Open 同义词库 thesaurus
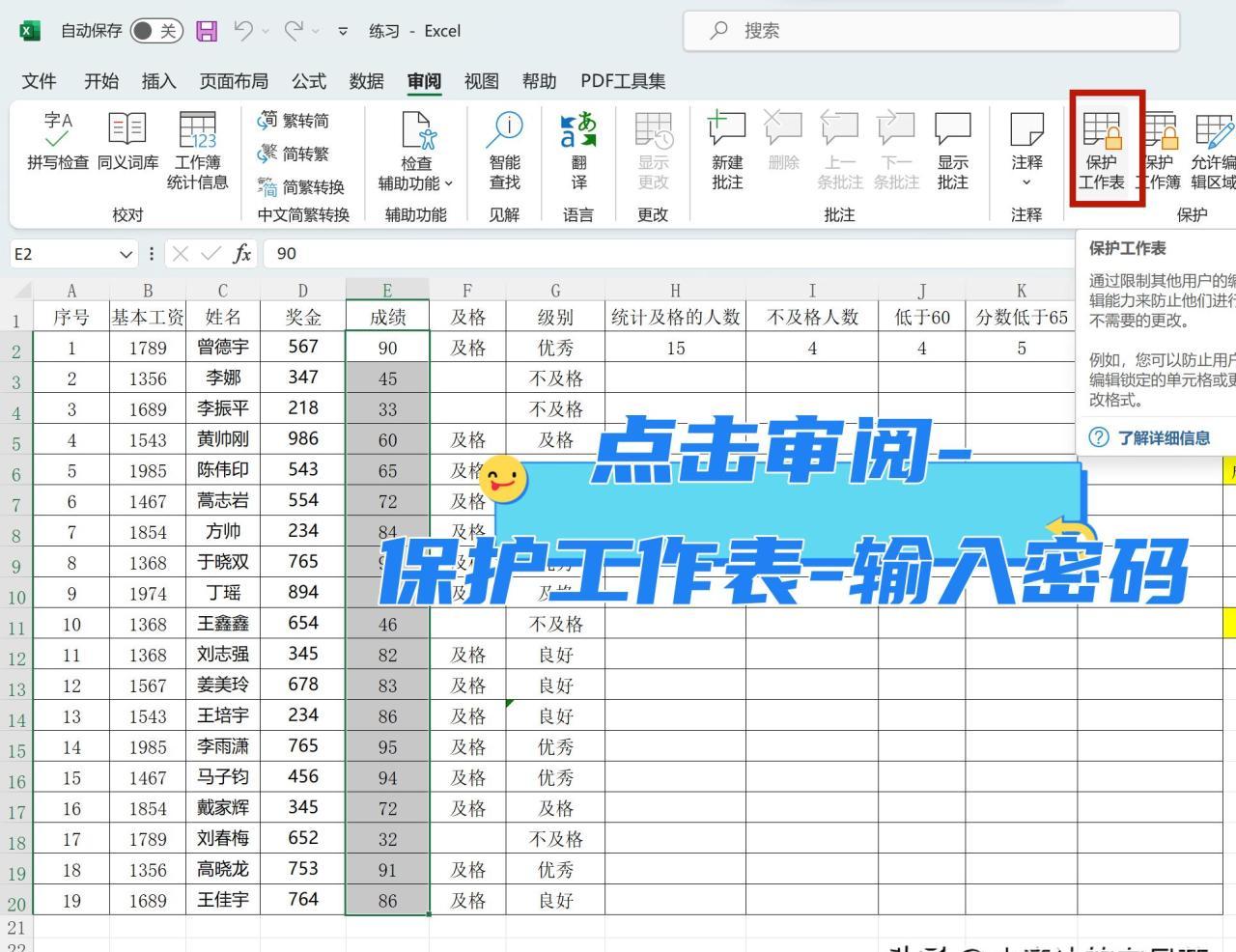Image resolution: width=1236 pixels, height=952 pixels. (x=127, y=142)
